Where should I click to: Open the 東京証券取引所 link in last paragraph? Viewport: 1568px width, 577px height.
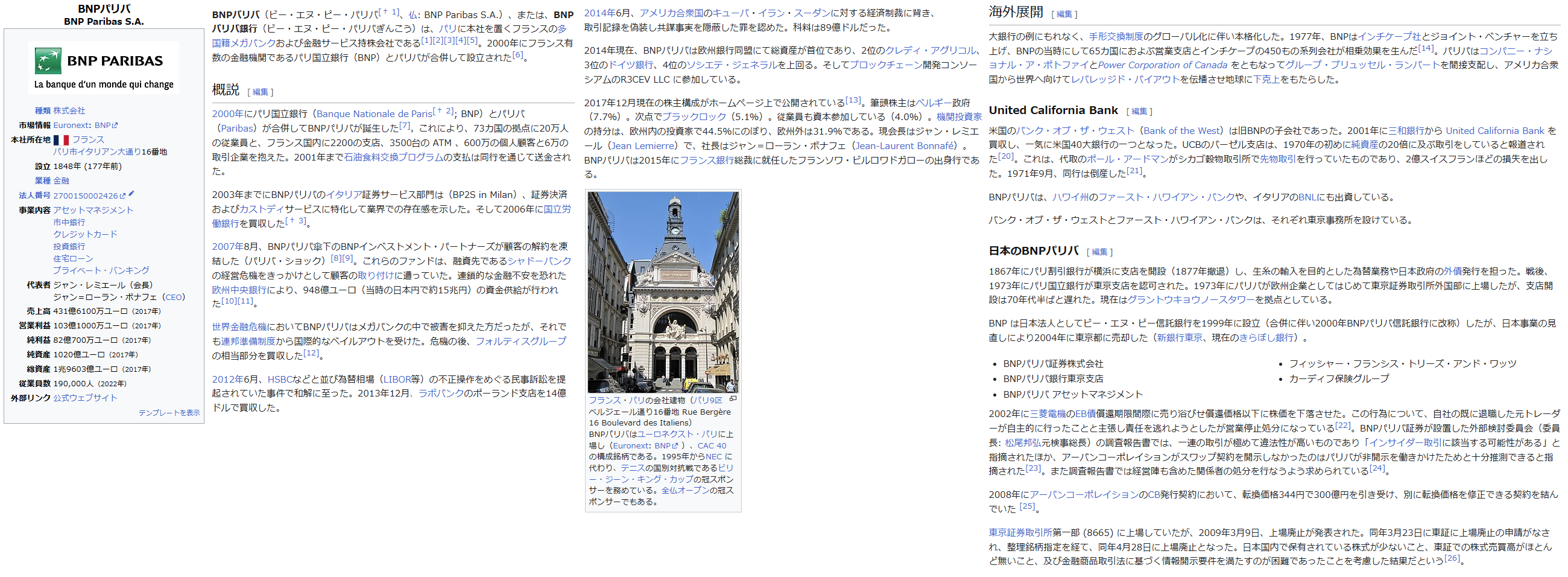pyautogui.click(x=1020, y=533)
